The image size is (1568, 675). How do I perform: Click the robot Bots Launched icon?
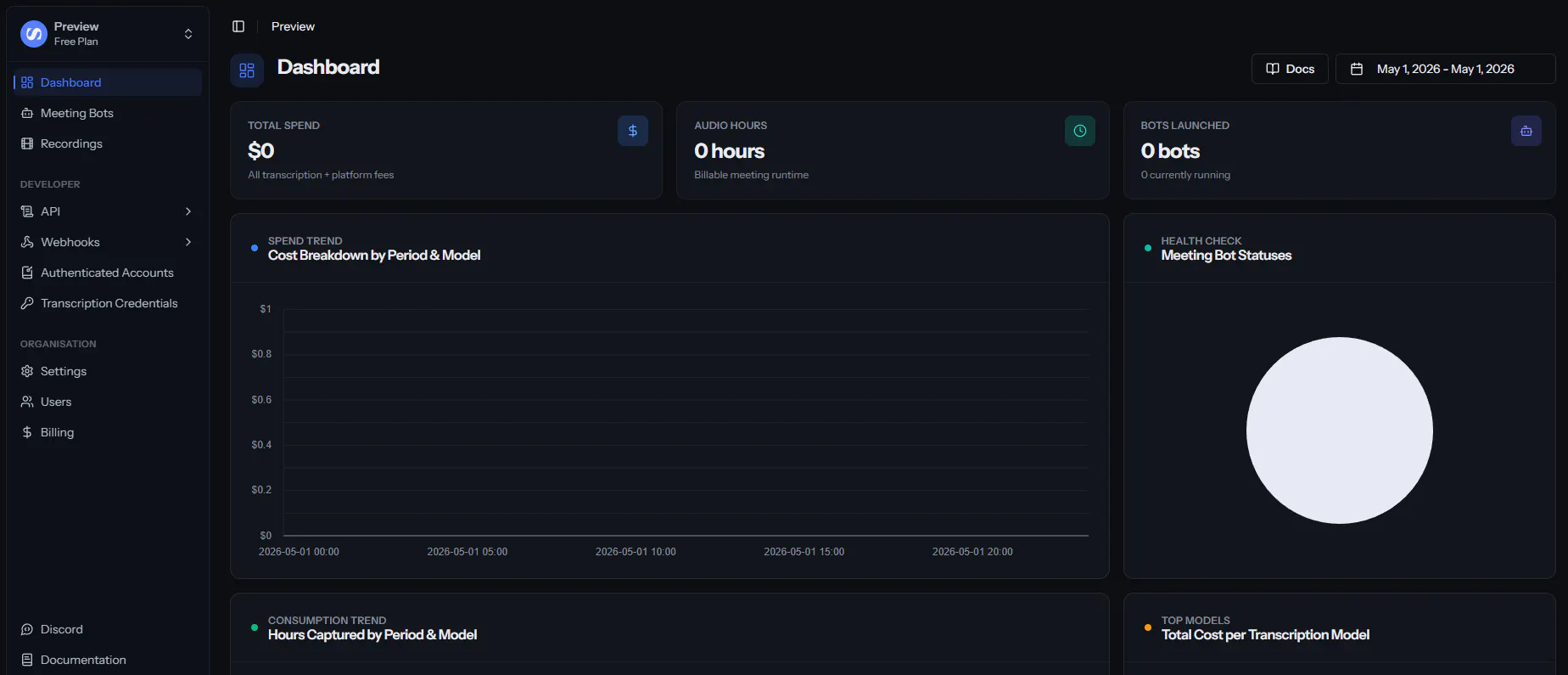1526,131
